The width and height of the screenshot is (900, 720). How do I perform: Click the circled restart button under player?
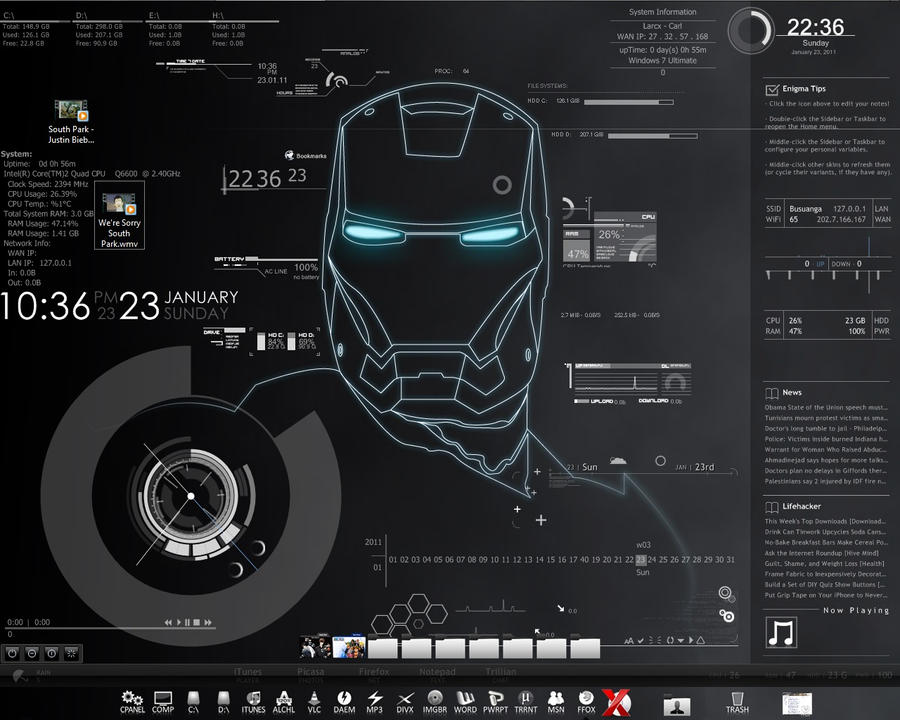click(x=52, y=653)
